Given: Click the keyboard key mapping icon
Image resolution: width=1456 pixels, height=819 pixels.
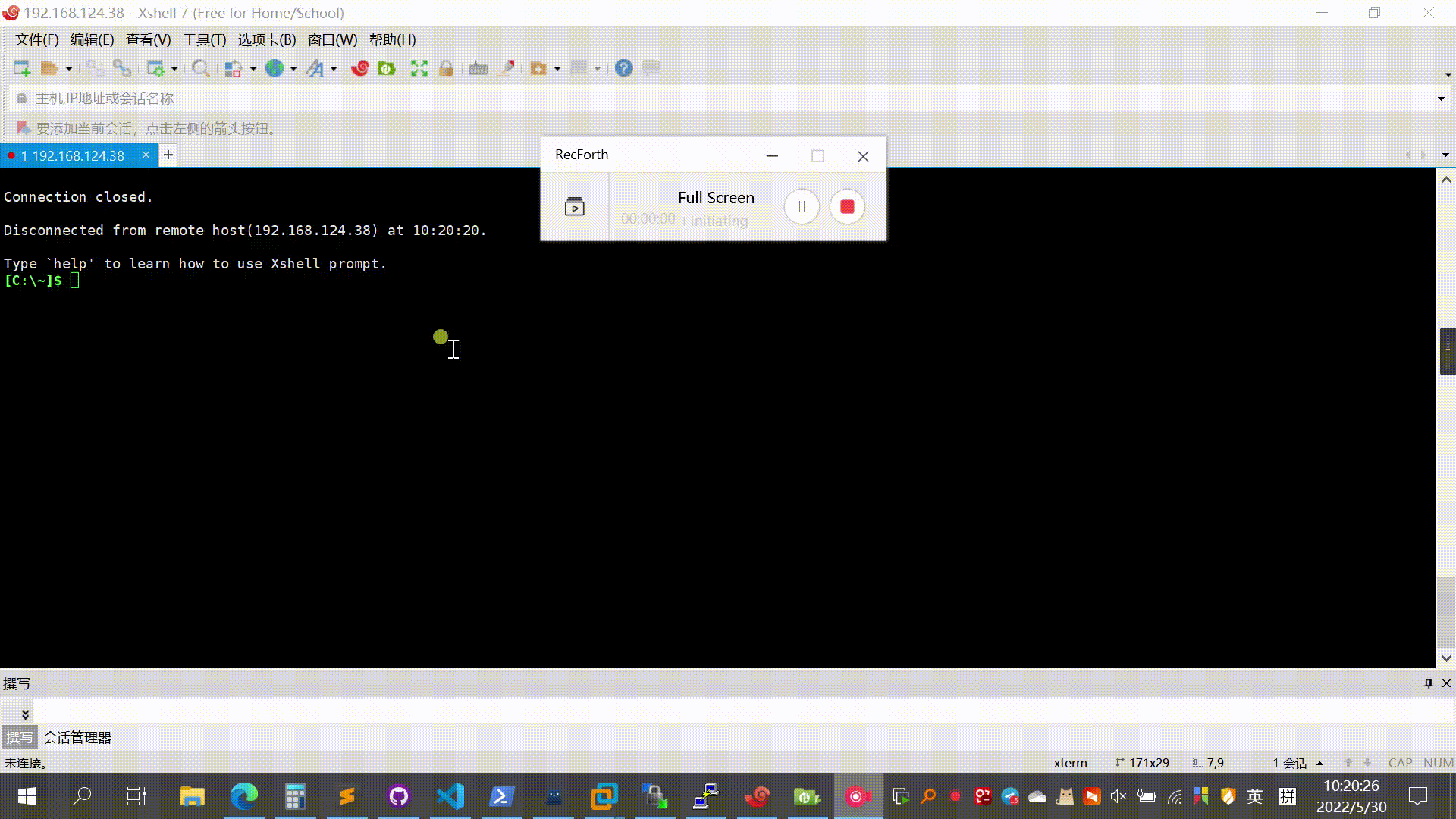Looking at the screenshot, I should pyautogui.click(x=479, y=69).
